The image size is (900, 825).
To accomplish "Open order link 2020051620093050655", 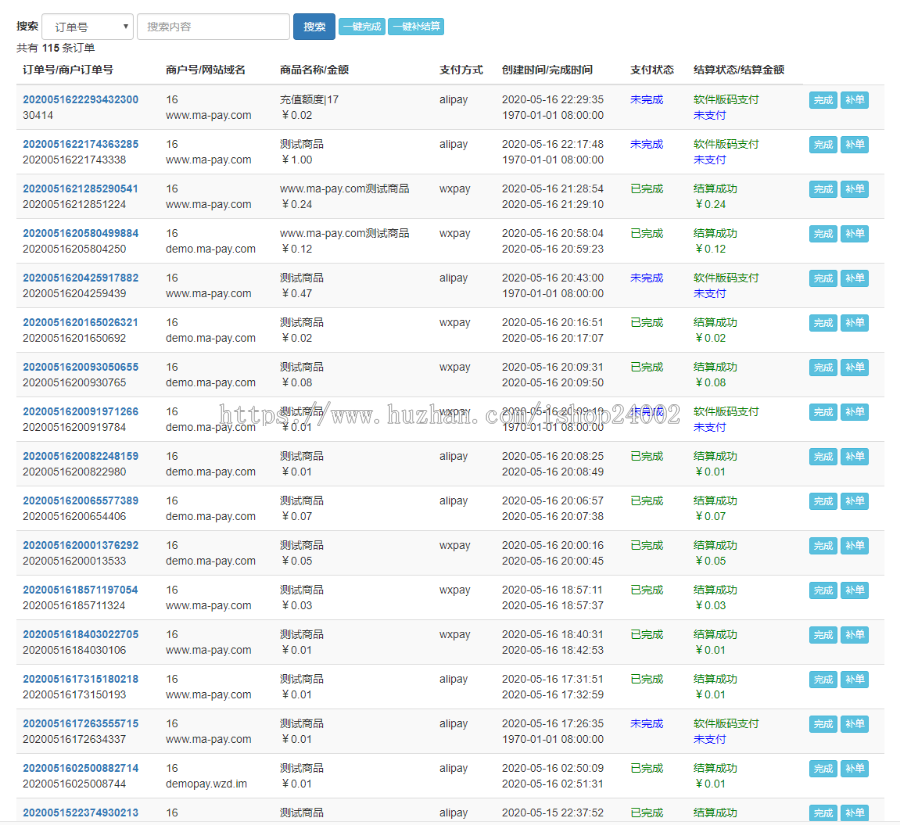I will 81,367.
